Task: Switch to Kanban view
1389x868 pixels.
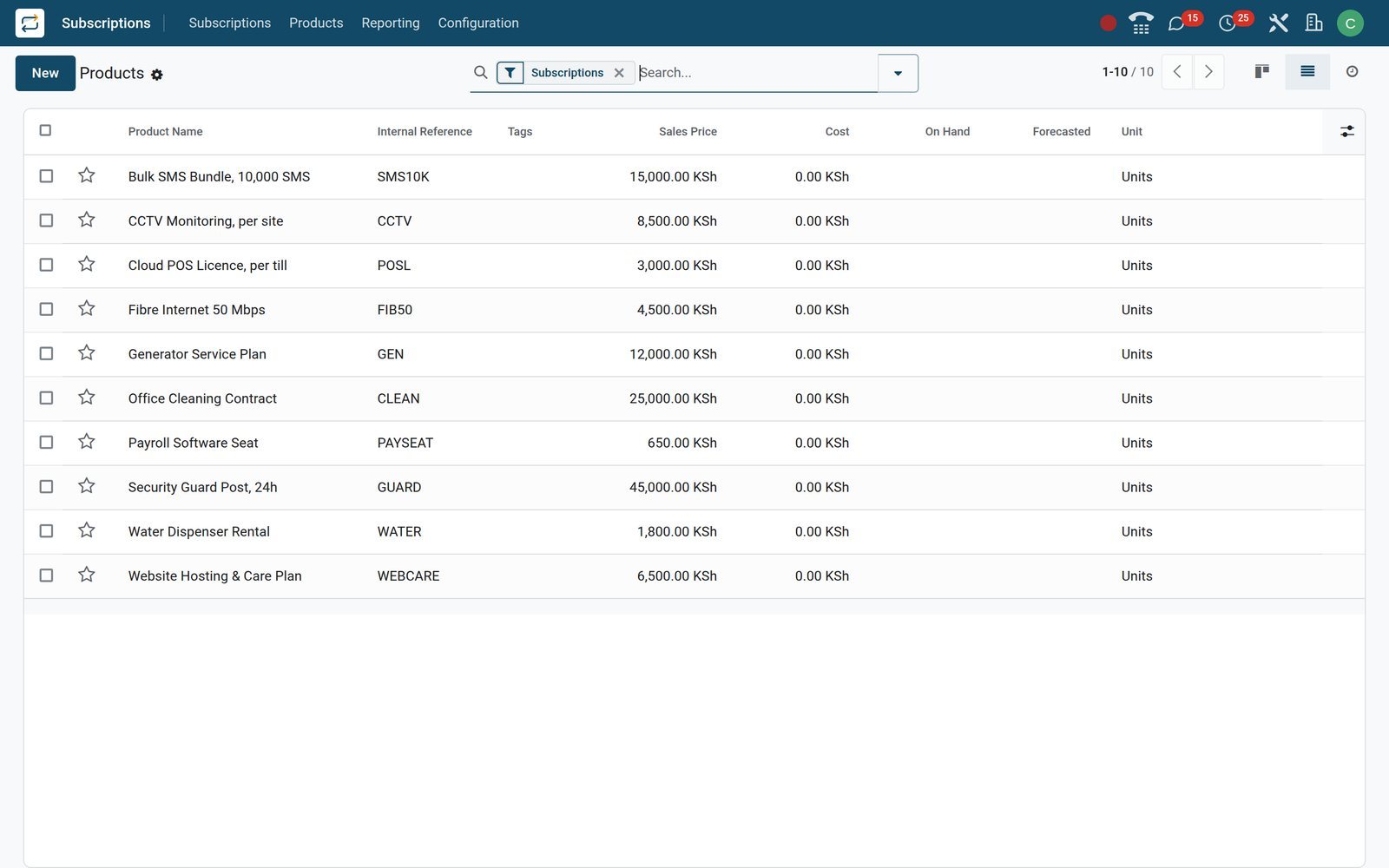Action: (1262, 71)
